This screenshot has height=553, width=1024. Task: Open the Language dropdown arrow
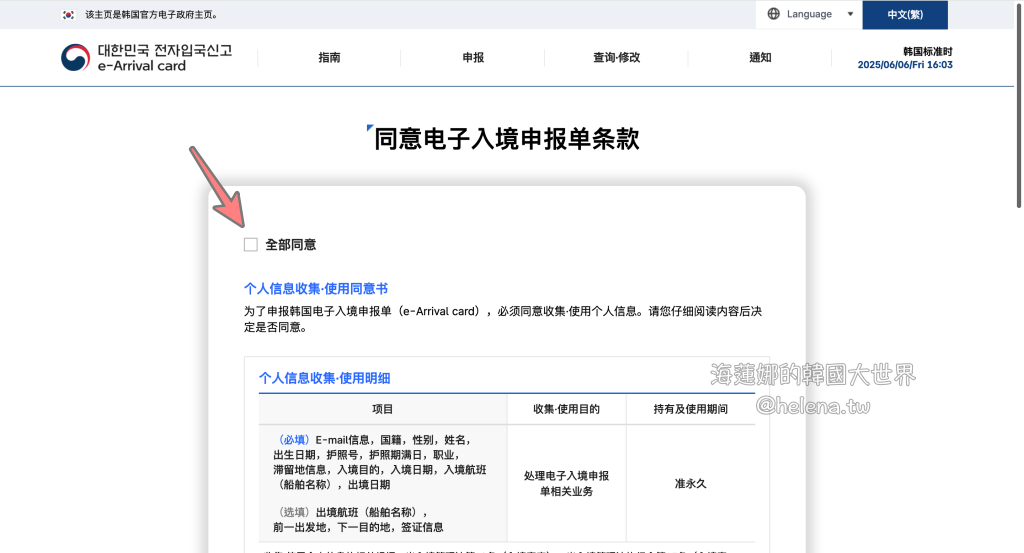coord(850,14)
